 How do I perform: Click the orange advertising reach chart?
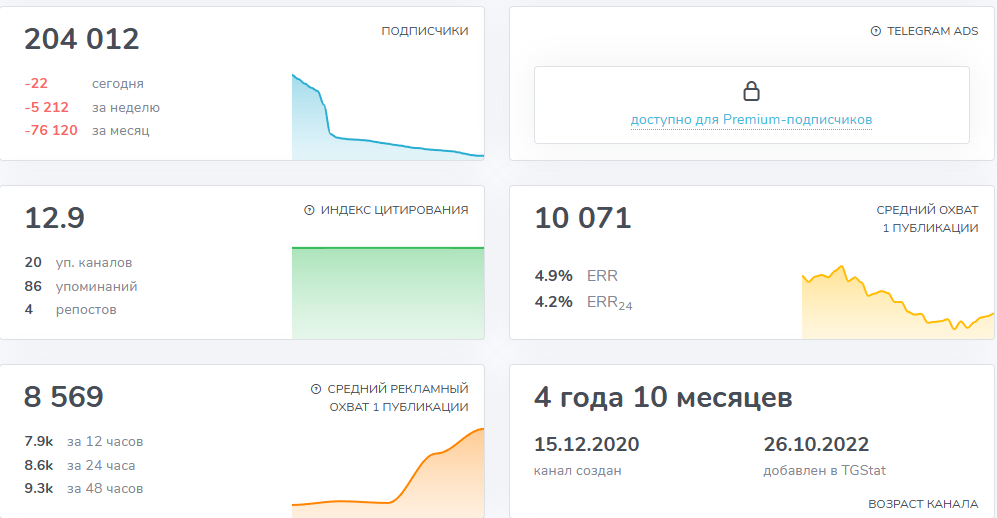tap(387, 475)
